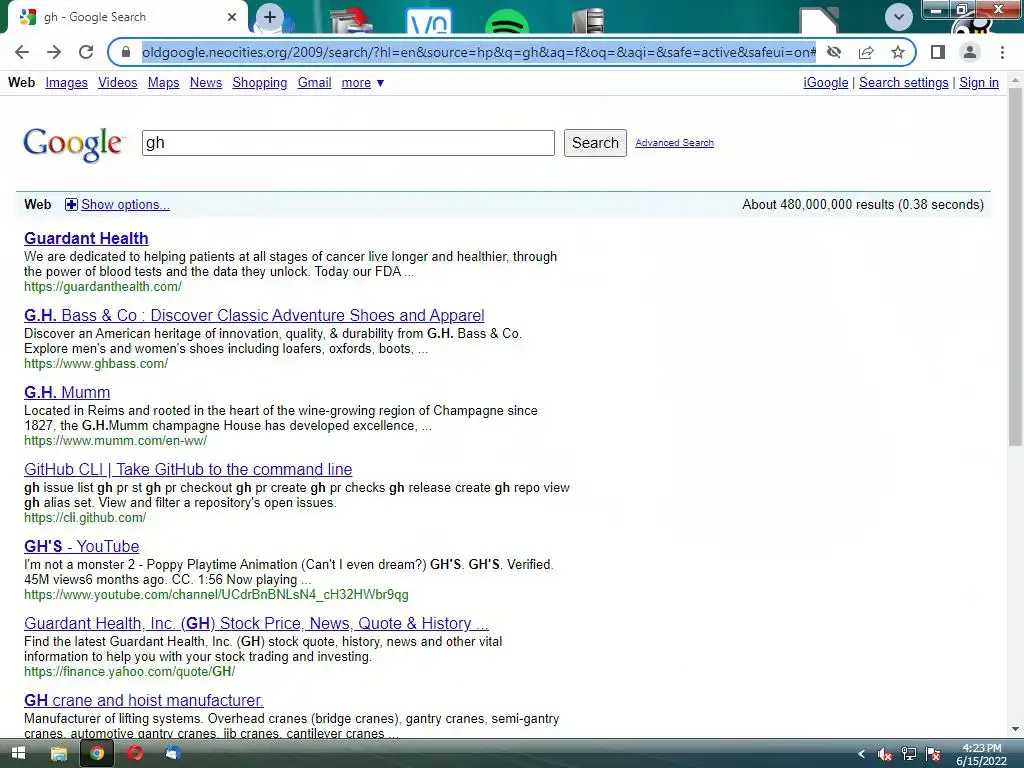Image resolution: width=1024 pixels, height=768 pixels.
Task: Click the scrollbar down arrow
Action: (x=1015, y=729)
